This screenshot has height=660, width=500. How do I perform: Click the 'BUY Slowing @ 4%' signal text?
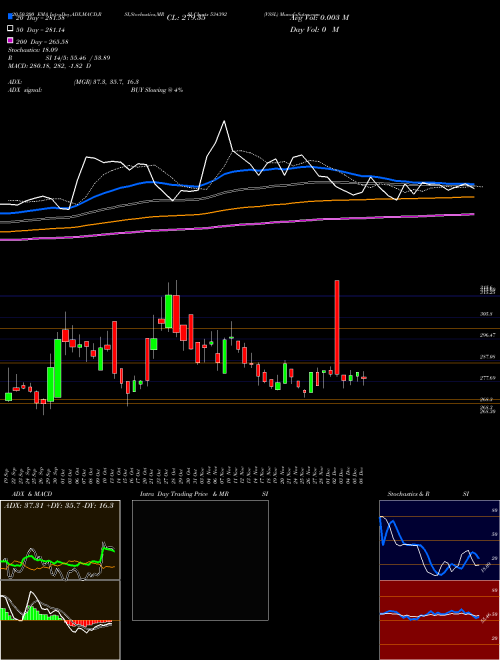pyautogui.click(x=157, y=90)
